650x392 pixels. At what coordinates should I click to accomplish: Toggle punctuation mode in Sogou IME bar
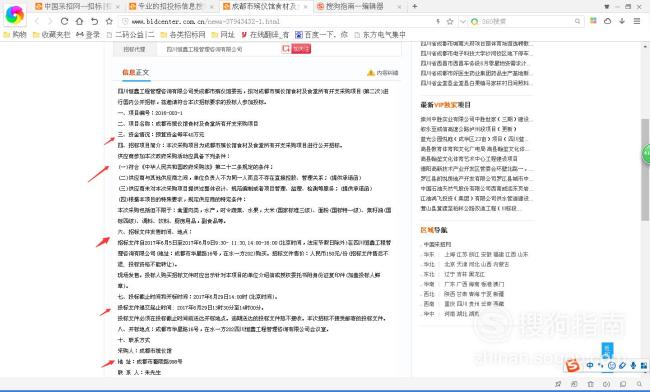click(x=600, y=365)
